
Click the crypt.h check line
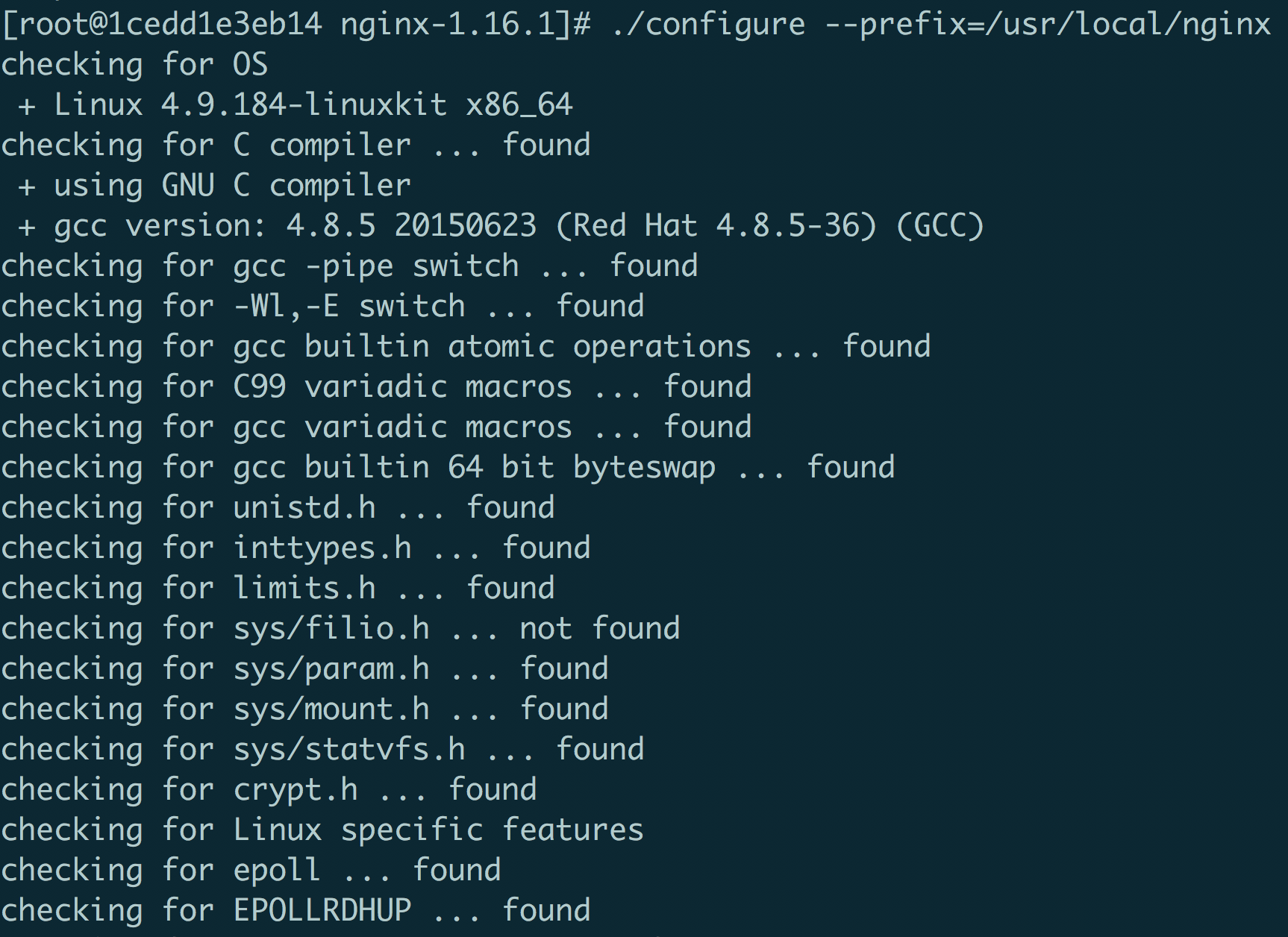click(x=269, y=789)
